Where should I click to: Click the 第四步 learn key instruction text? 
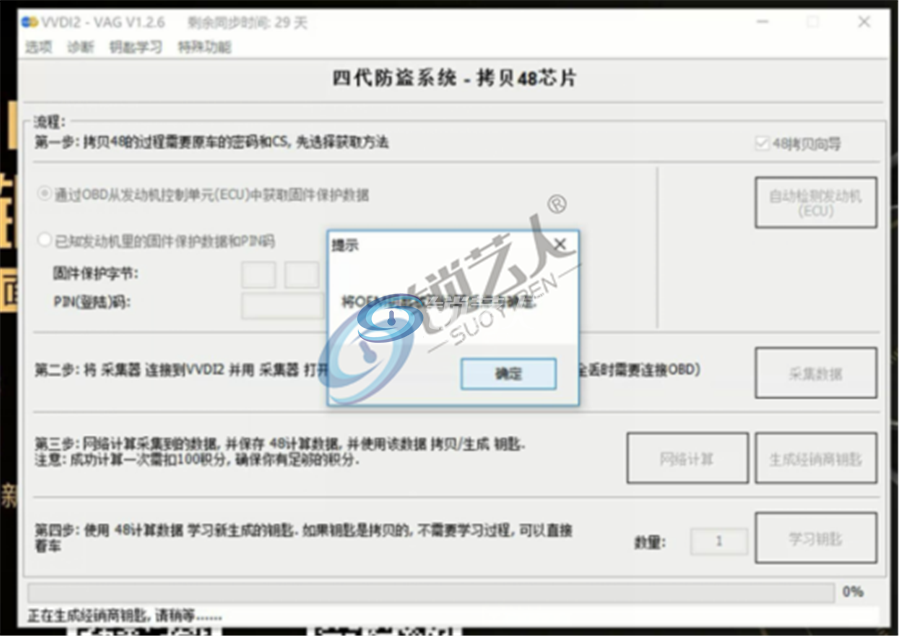[303, 538]
